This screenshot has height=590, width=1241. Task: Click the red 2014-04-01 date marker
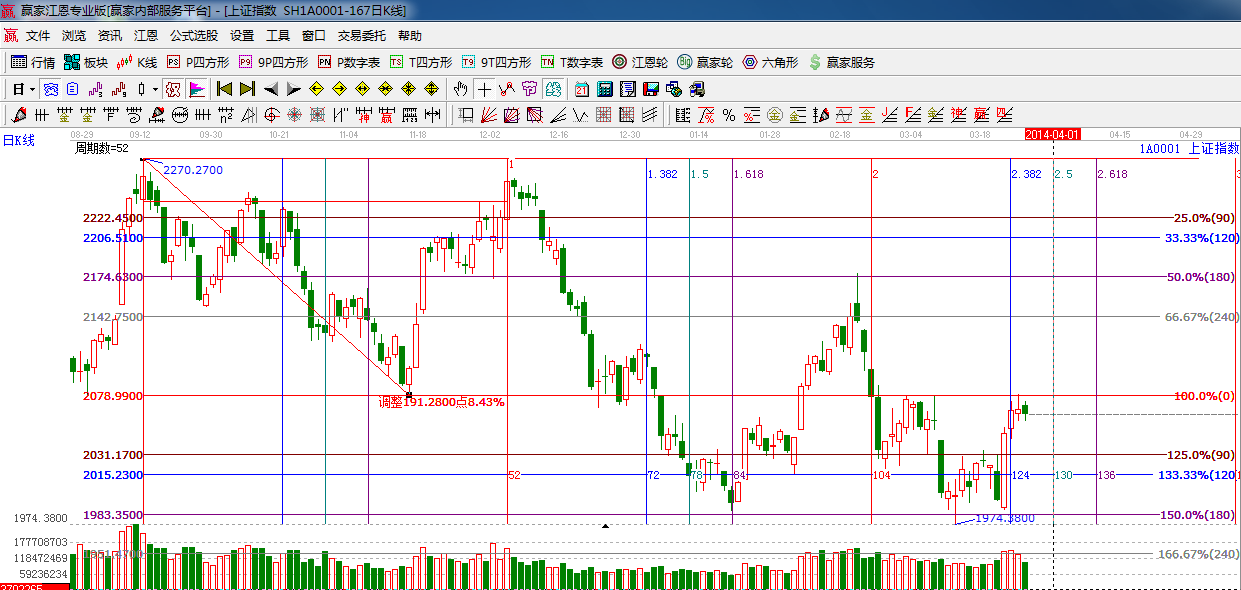[x=1054, y=134]
